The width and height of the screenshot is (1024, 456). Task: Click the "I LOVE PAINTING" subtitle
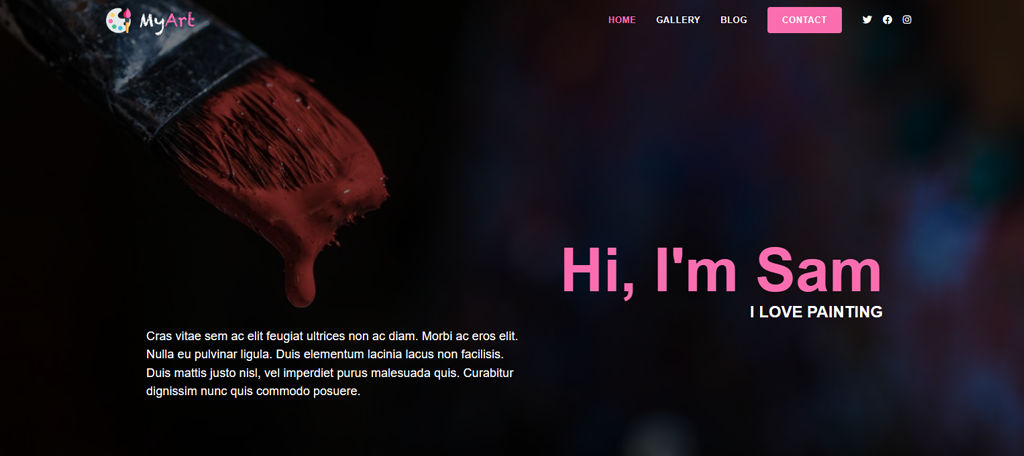pyautogui.click(x=816, y=312)
